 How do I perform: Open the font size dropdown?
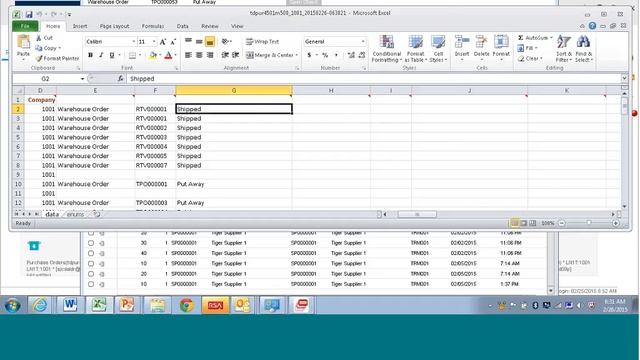click(x=154, y=42)
